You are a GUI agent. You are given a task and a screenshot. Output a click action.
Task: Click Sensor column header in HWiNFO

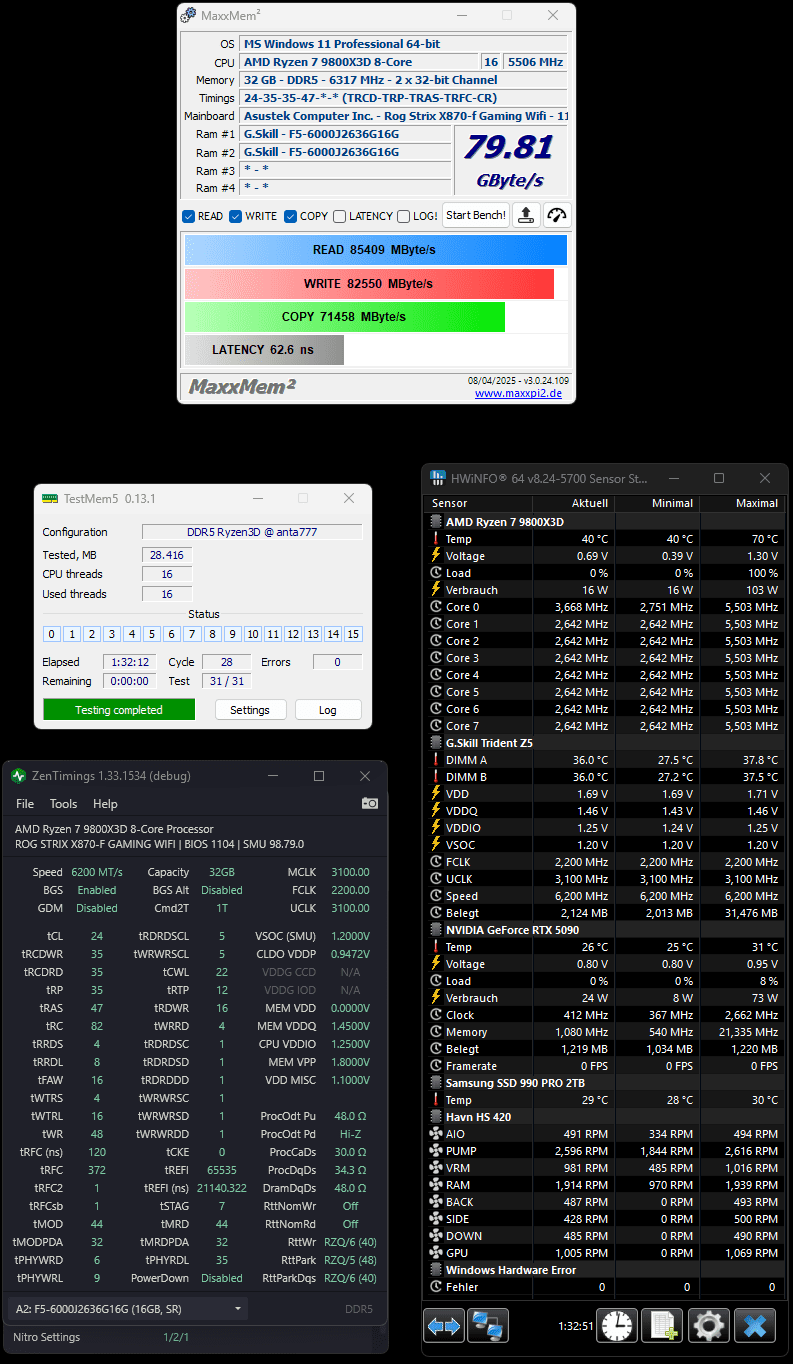coord(478,504)
